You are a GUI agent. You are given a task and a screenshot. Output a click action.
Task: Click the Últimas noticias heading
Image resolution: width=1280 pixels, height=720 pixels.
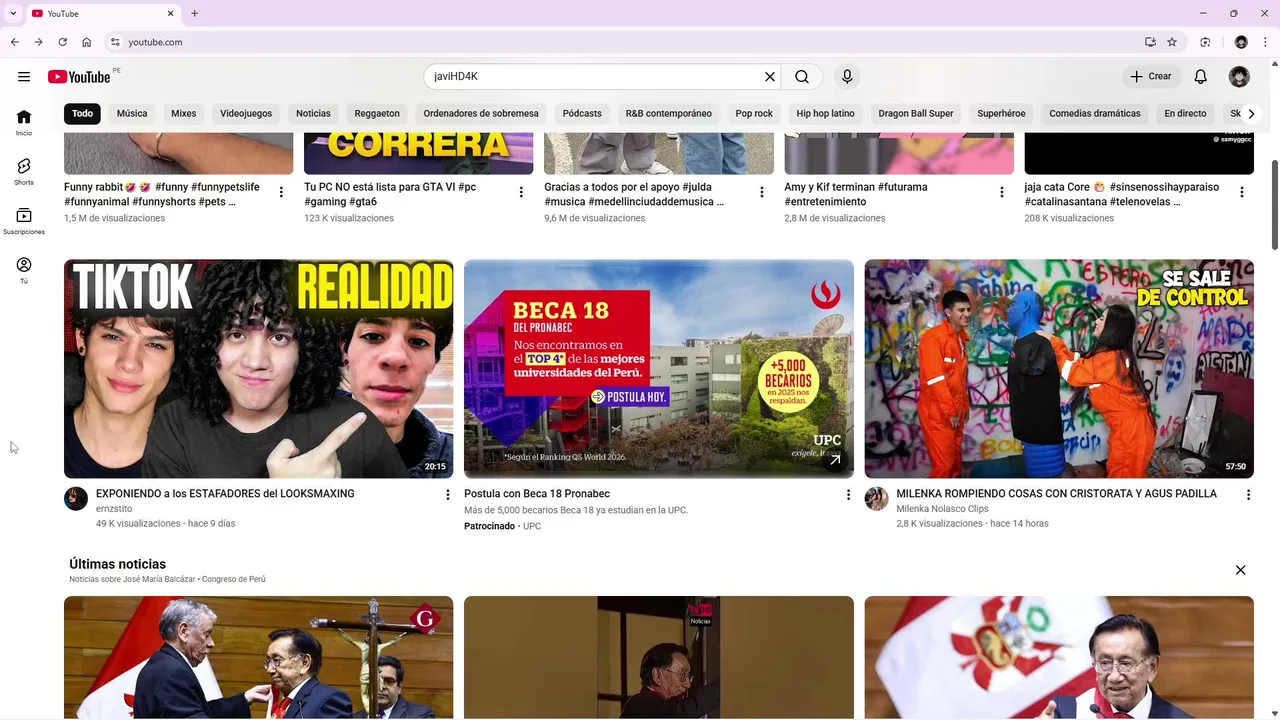click(x=118, y=564)
